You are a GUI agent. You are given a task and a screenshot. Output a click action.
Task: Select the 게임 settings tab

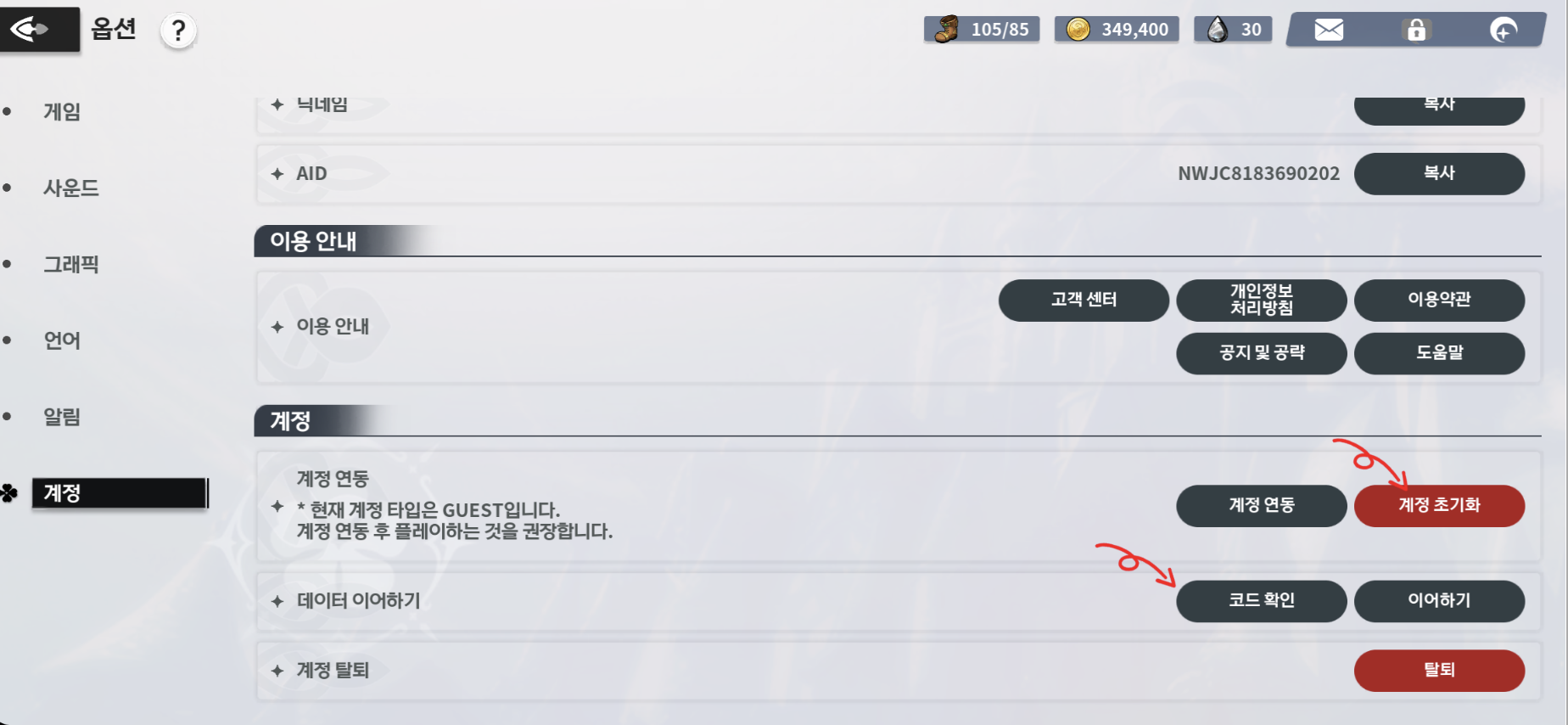(x=62, y=112)
